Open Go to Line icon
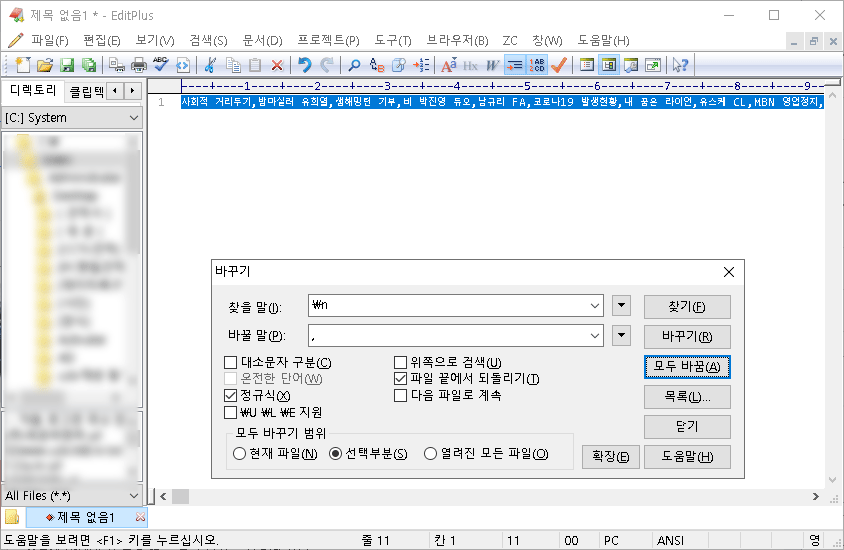The width and height of the screenshot is (844, 550). pyautogui.click(x=421, y=65)
